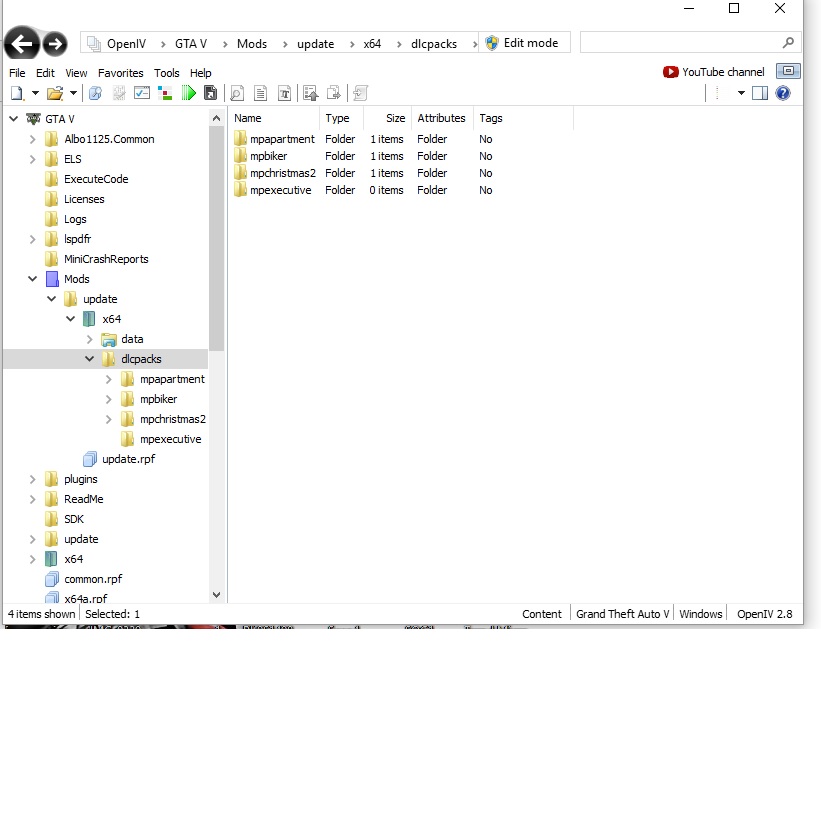Click Mods in the breadcrumb path
This screenshot has height=826, width=821.
coord(252,44)
